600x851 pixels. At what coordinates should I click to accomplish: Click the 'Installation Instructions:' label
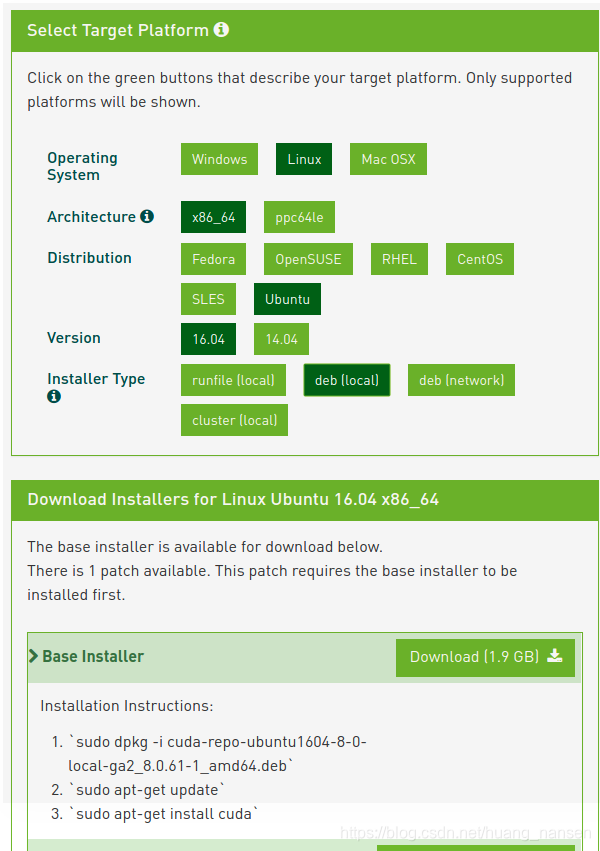pyautogui.click(x=127, y=706)
